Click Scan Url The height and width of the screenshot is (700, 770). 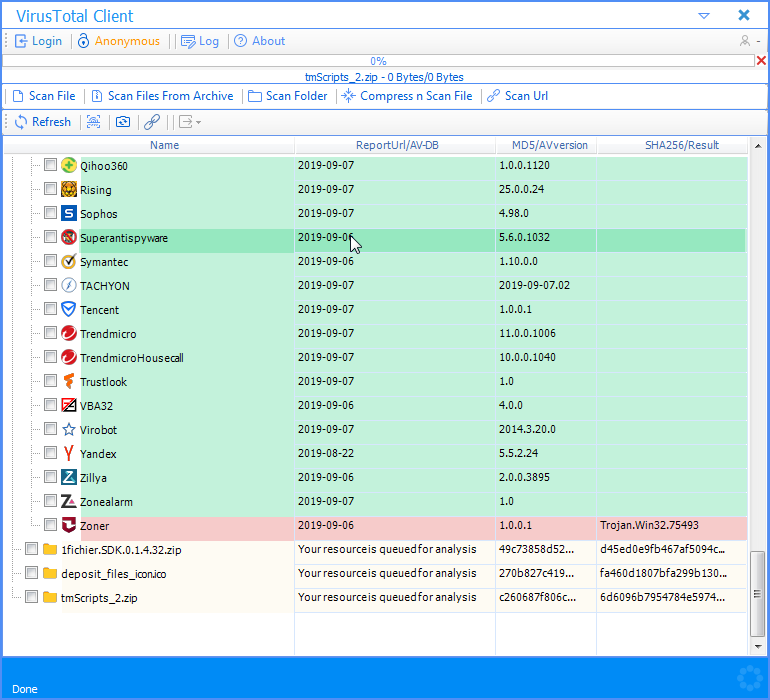(x=518, y=96)
